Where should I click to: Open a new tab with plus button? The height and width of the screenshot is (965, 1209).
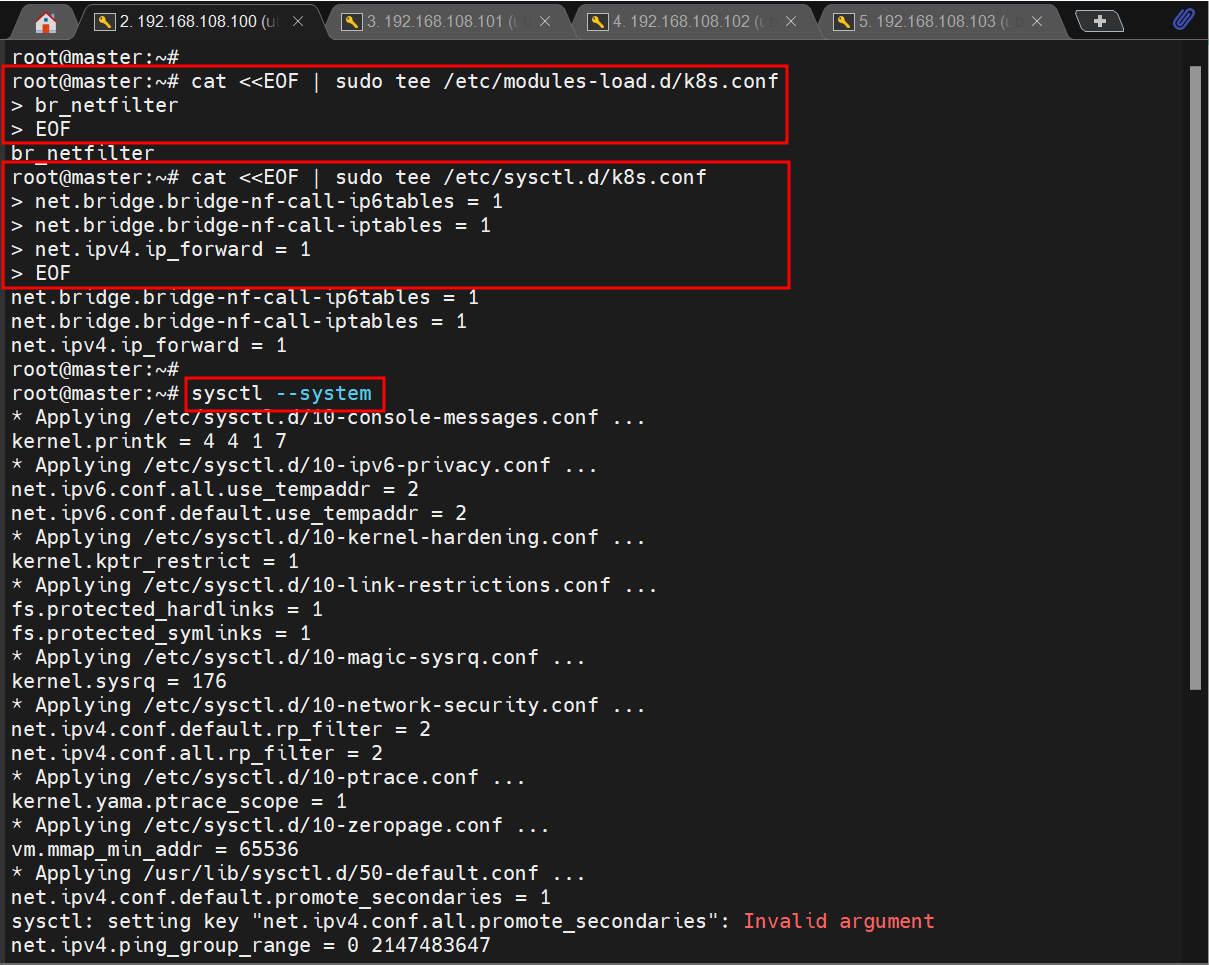(x=1099, y=22)
